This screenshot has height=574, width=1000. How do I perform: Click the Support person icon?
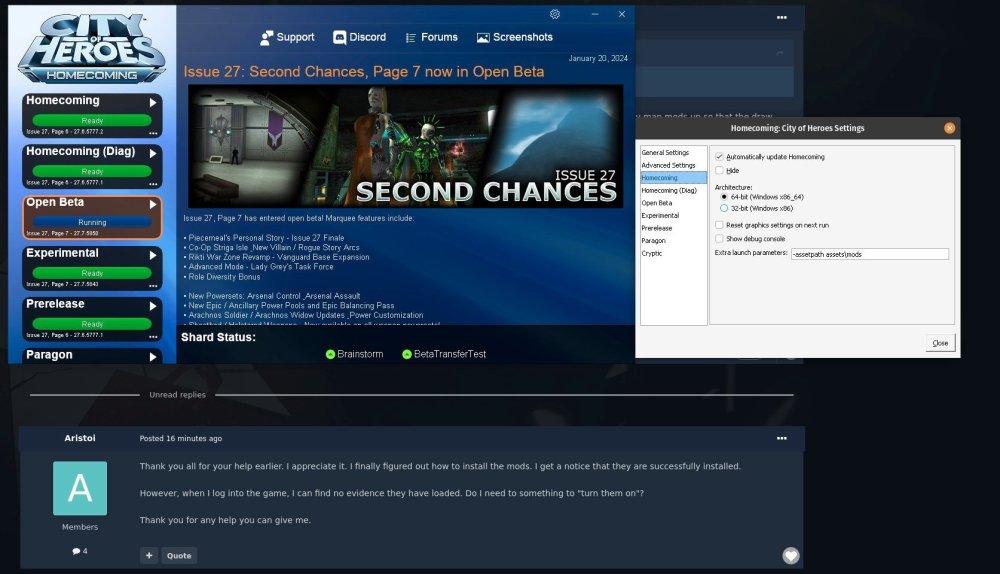click(267, 38)
